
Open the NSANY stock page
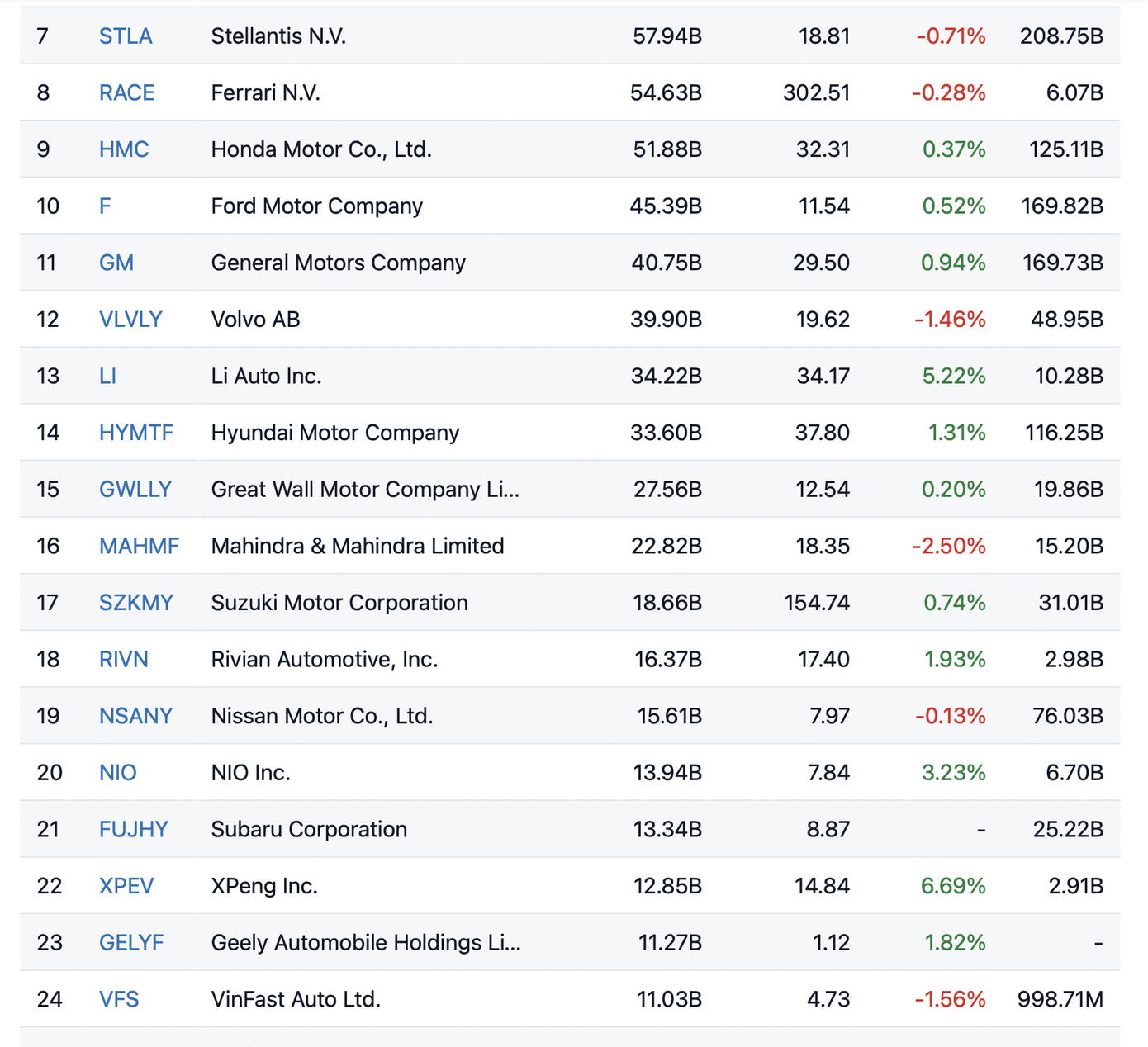(135, 716)
